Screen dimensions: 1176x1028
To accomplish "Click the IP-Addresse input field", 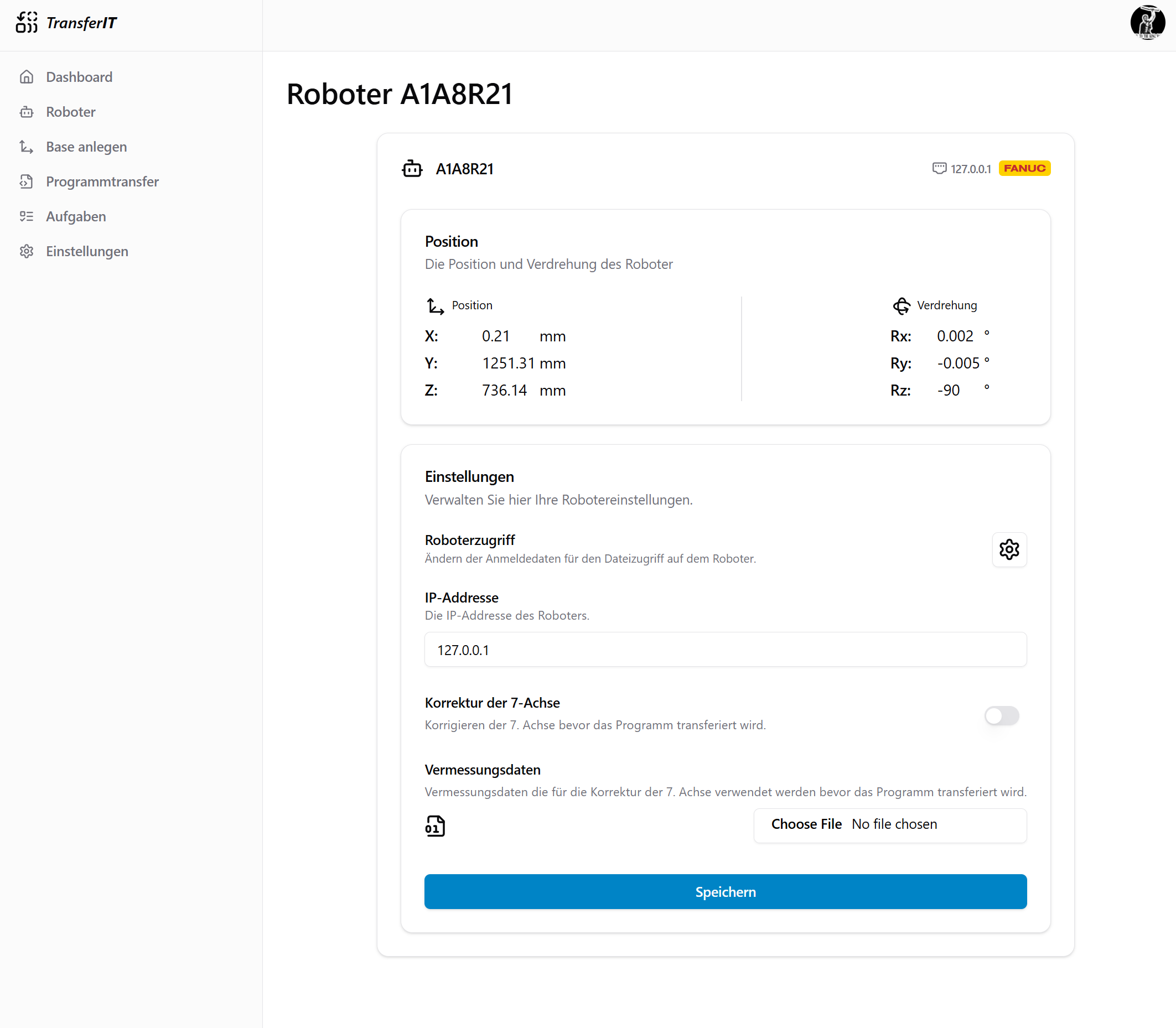I will click(725, 650).
